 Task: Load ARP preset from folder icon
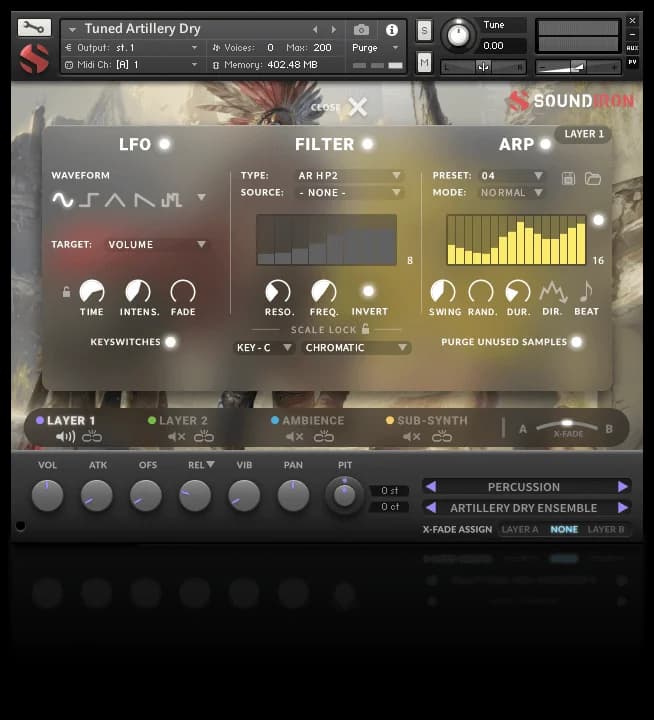[592, 179]
